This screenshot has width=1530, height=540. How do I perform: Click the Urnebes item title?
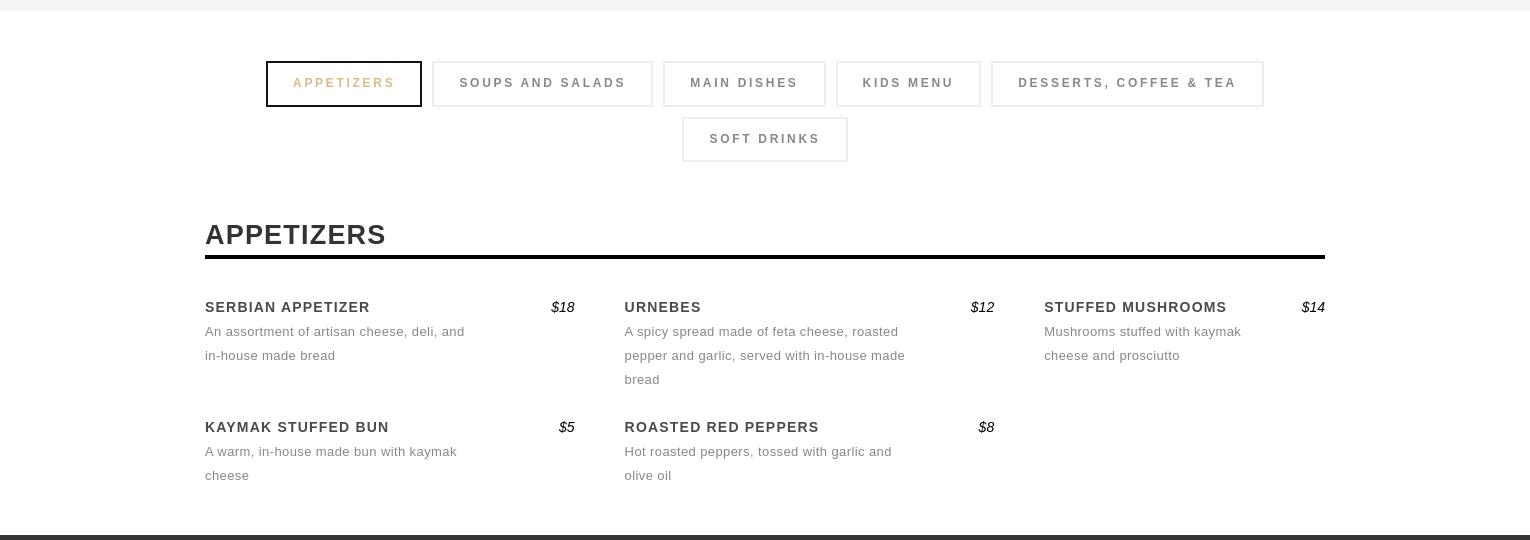coord(663,307)
